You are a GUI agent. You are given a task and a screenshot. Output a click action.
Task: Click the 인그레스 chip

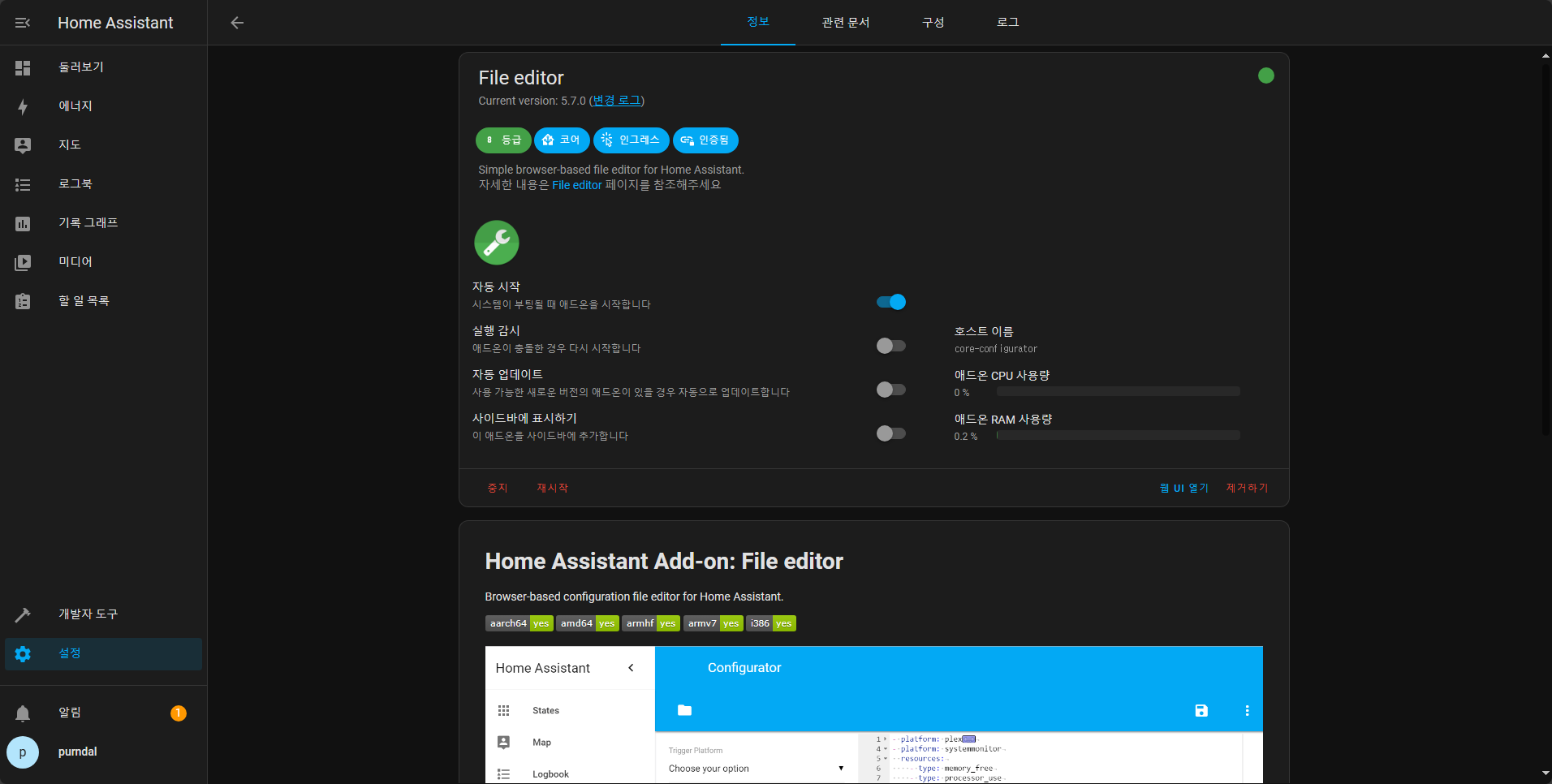(x=632, y=140)
